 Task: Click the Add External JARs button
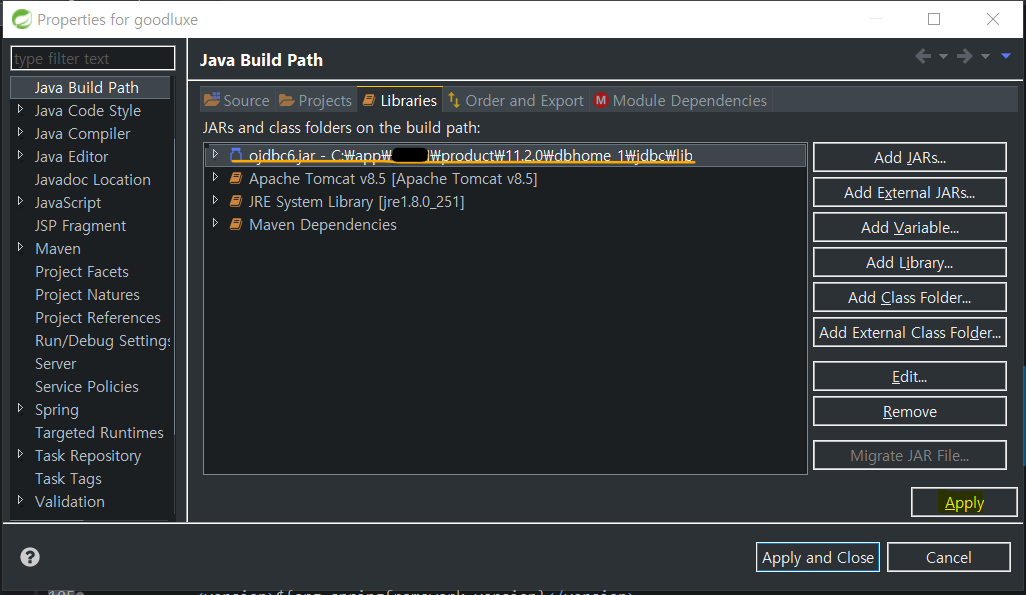(x=910, y=192)
